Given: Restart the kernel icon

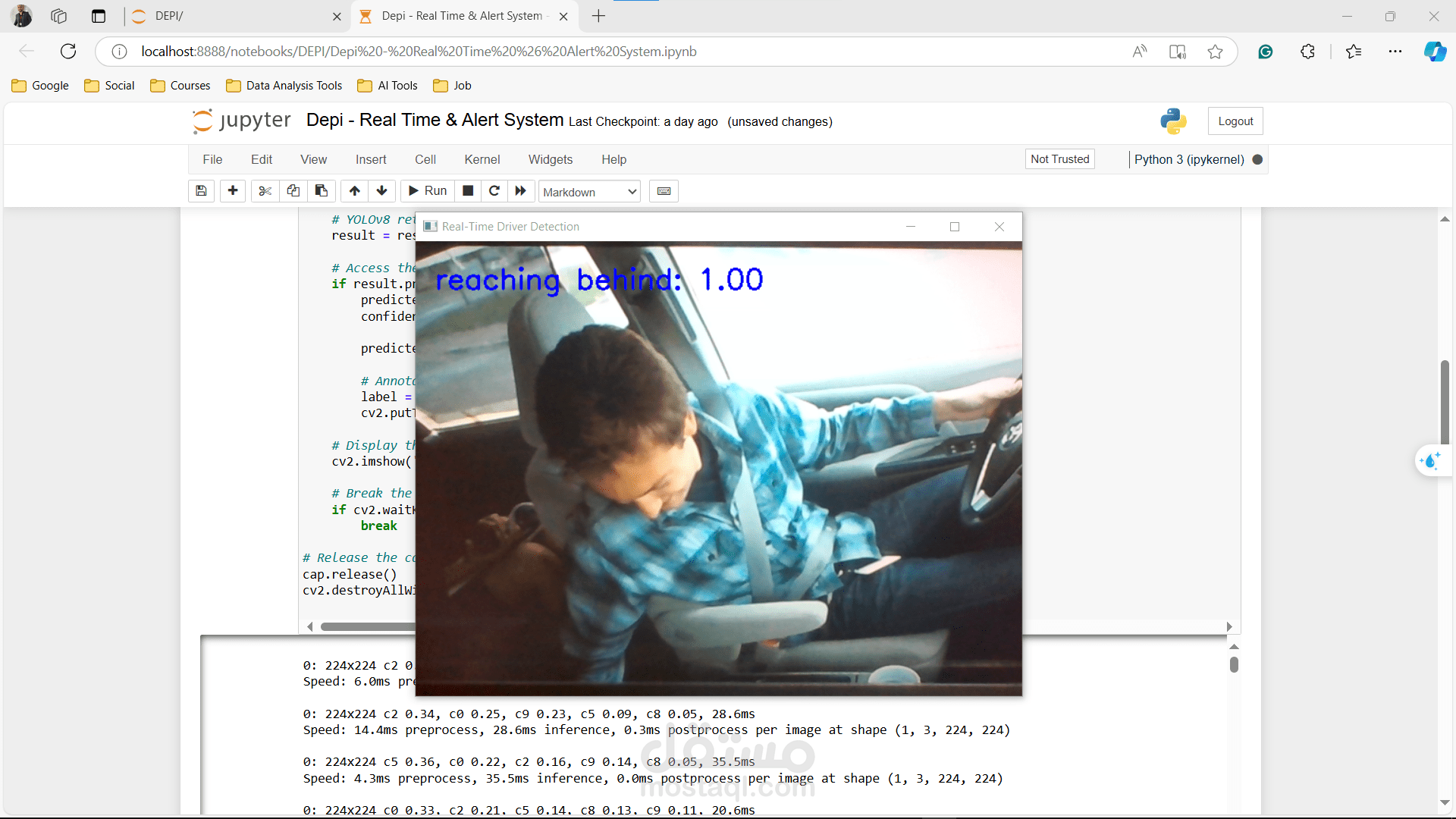Looking at the screenshot, I should (x=494, y=191).
